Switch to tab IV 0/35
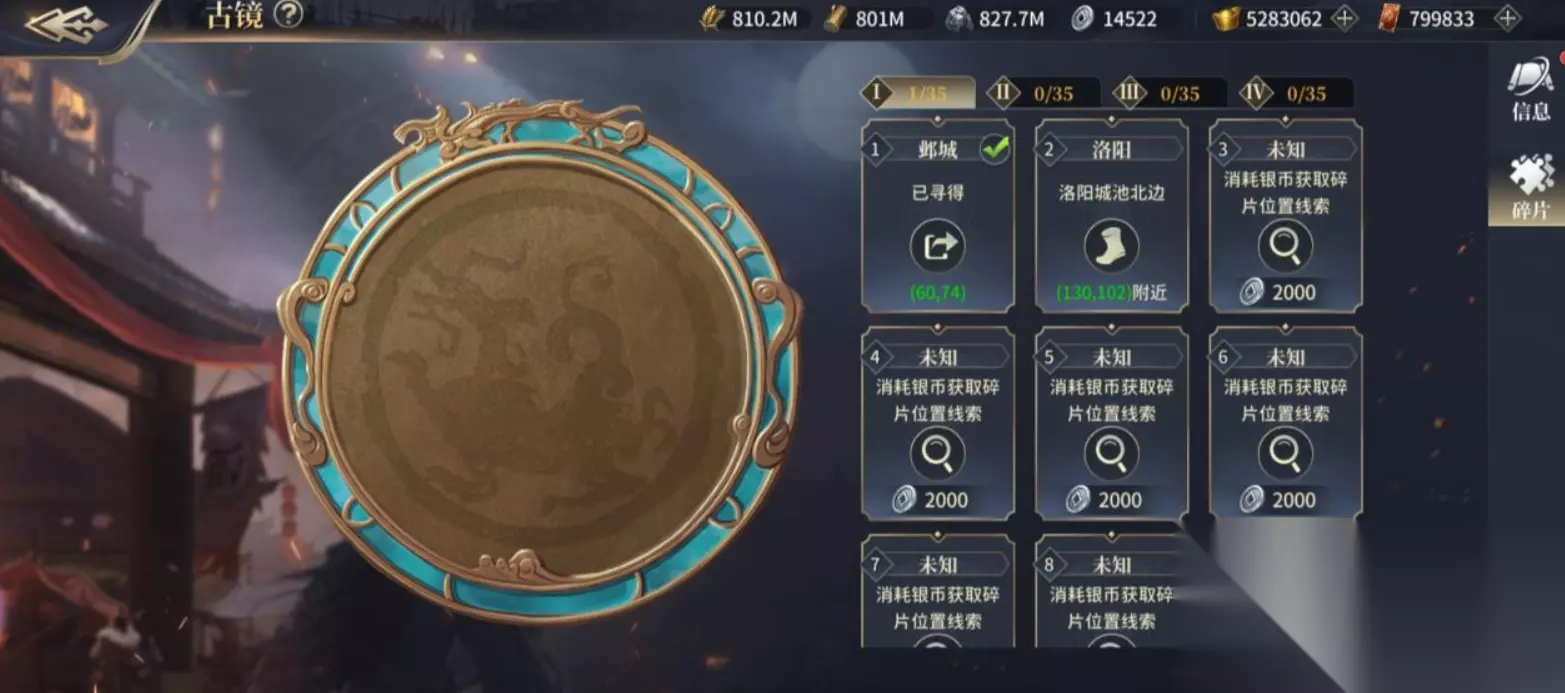1565x693 pixels. pyautogui.click(x=1297, y=93)
